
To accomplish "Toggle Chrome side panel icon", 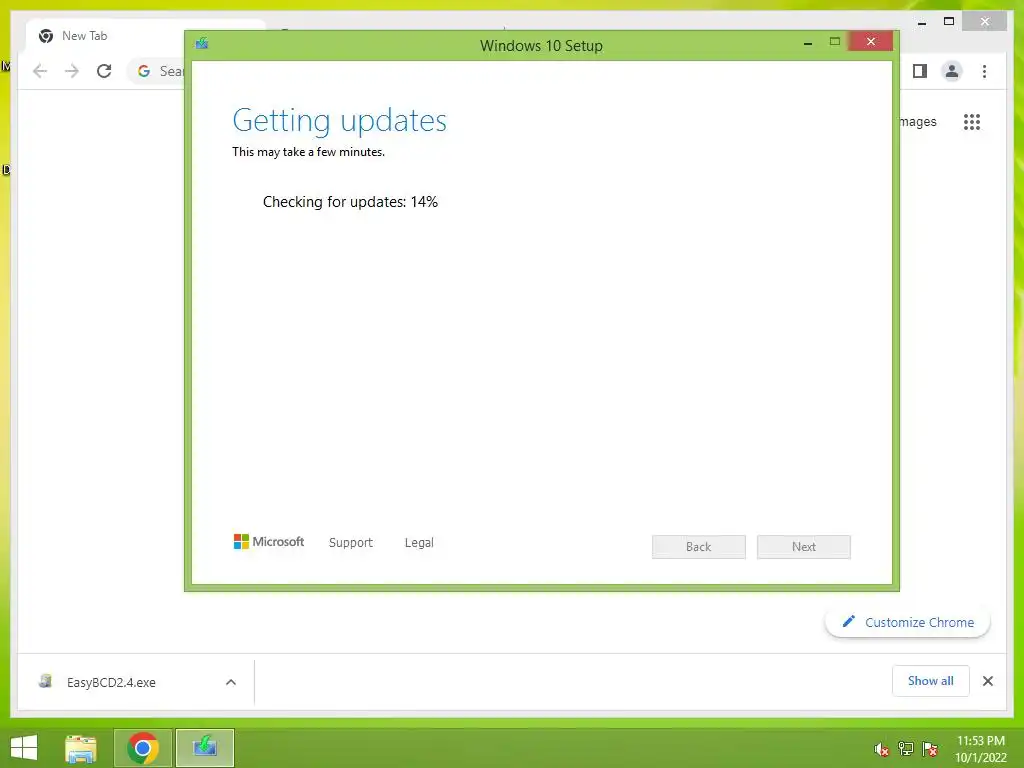I will pyautogui.click(x=920, y=71).
